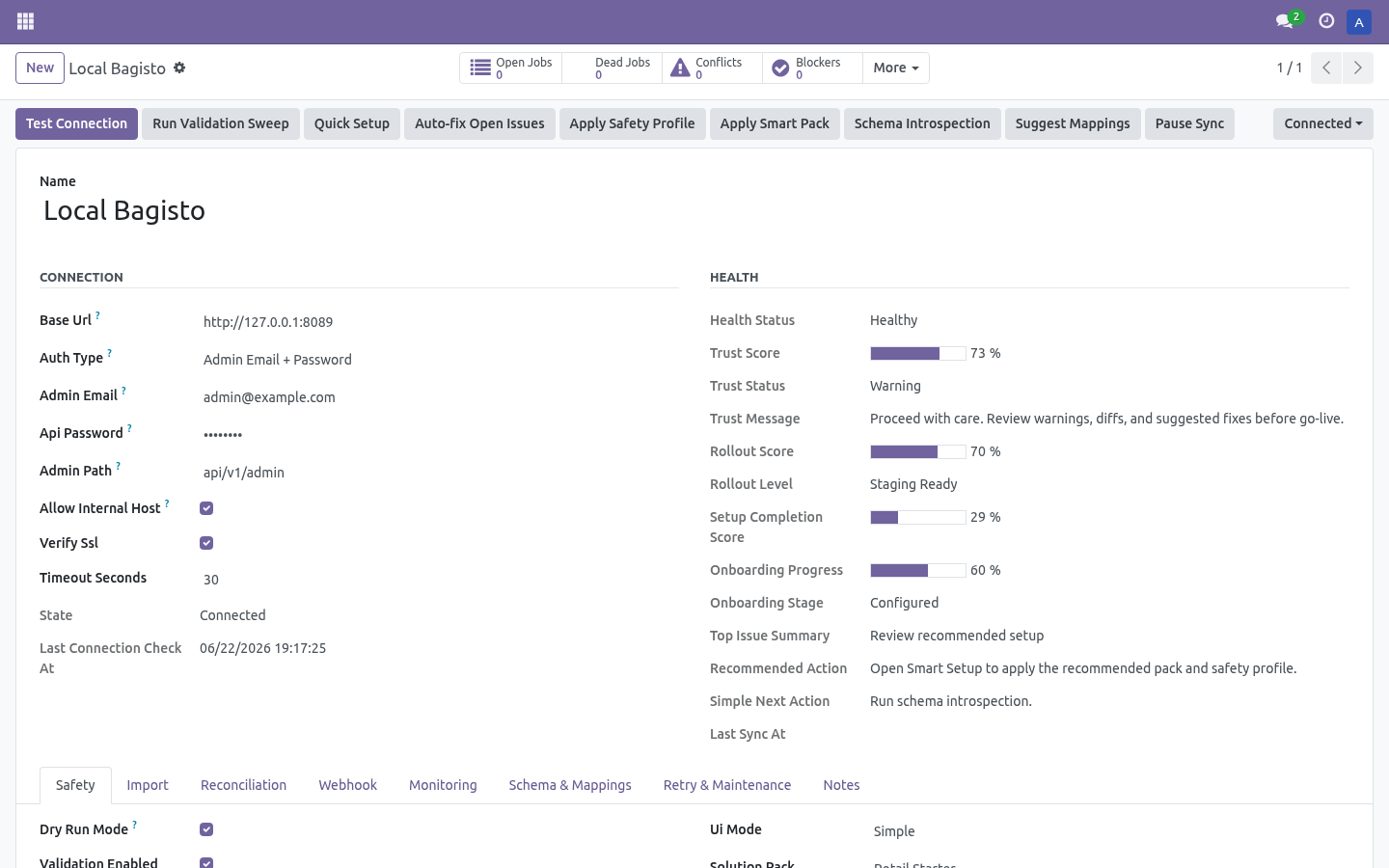Screen dimensions: 1389x868
Task: Toggle the Dry Run Mode checkbox
Action: (206, 829)
